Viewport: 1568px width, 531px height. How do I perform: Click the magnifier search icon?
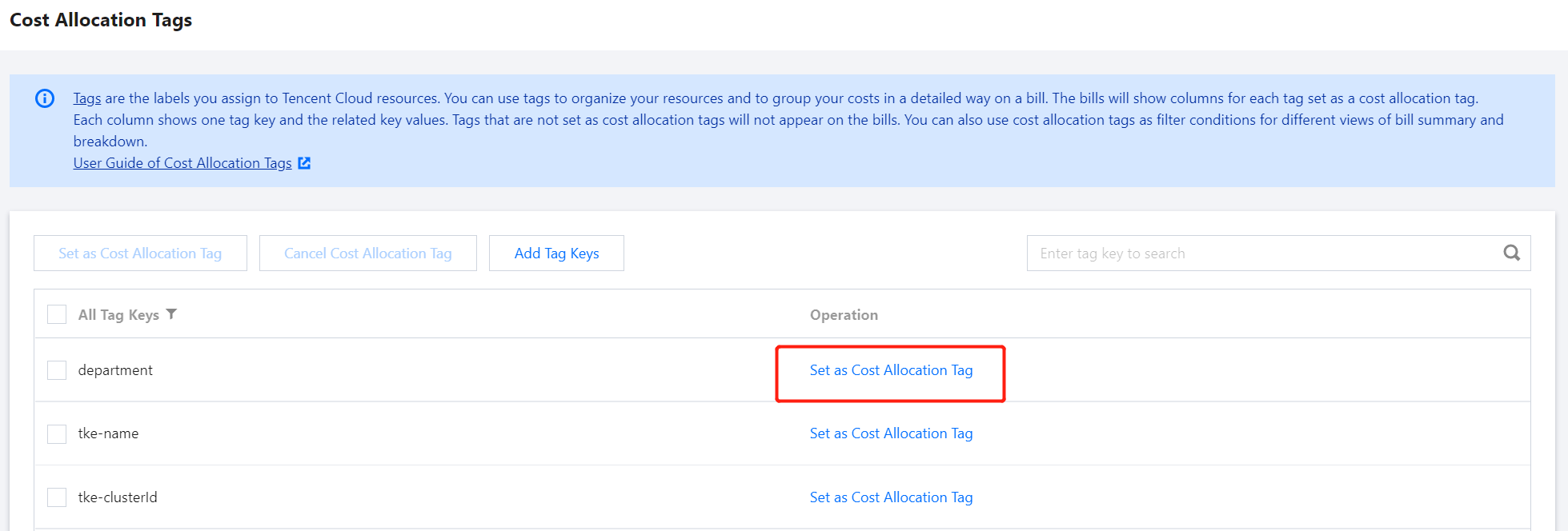pos(1511,253)
